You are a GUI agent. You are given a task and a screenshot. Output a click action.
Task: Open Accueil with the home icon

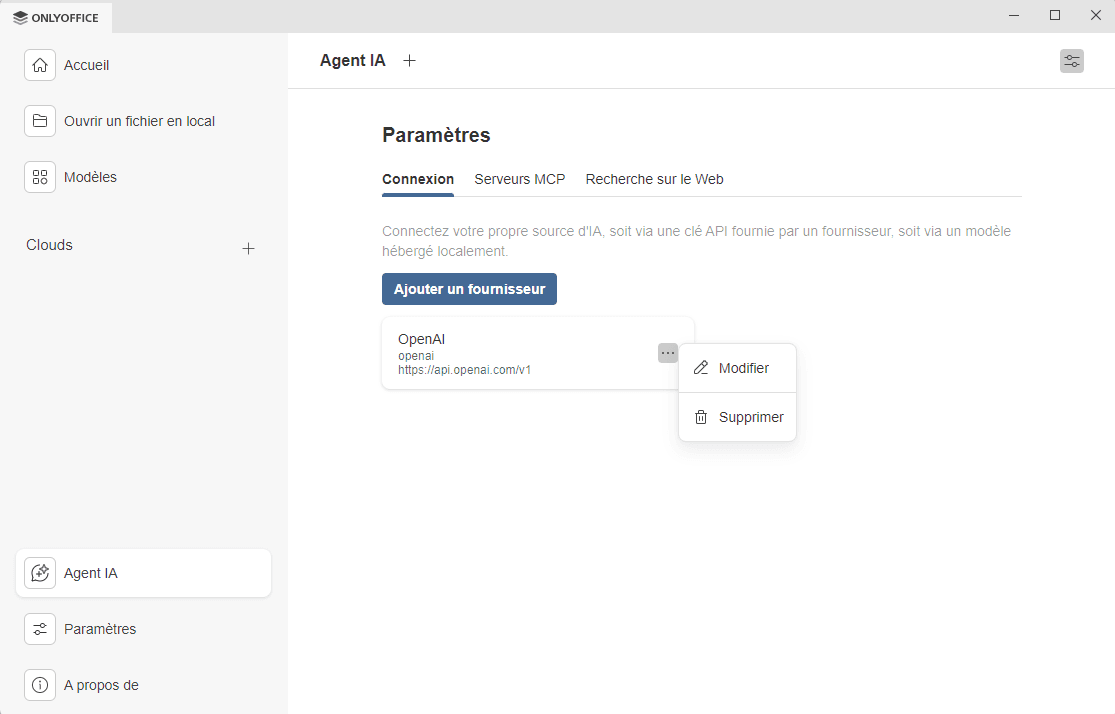tap(40, 64)
